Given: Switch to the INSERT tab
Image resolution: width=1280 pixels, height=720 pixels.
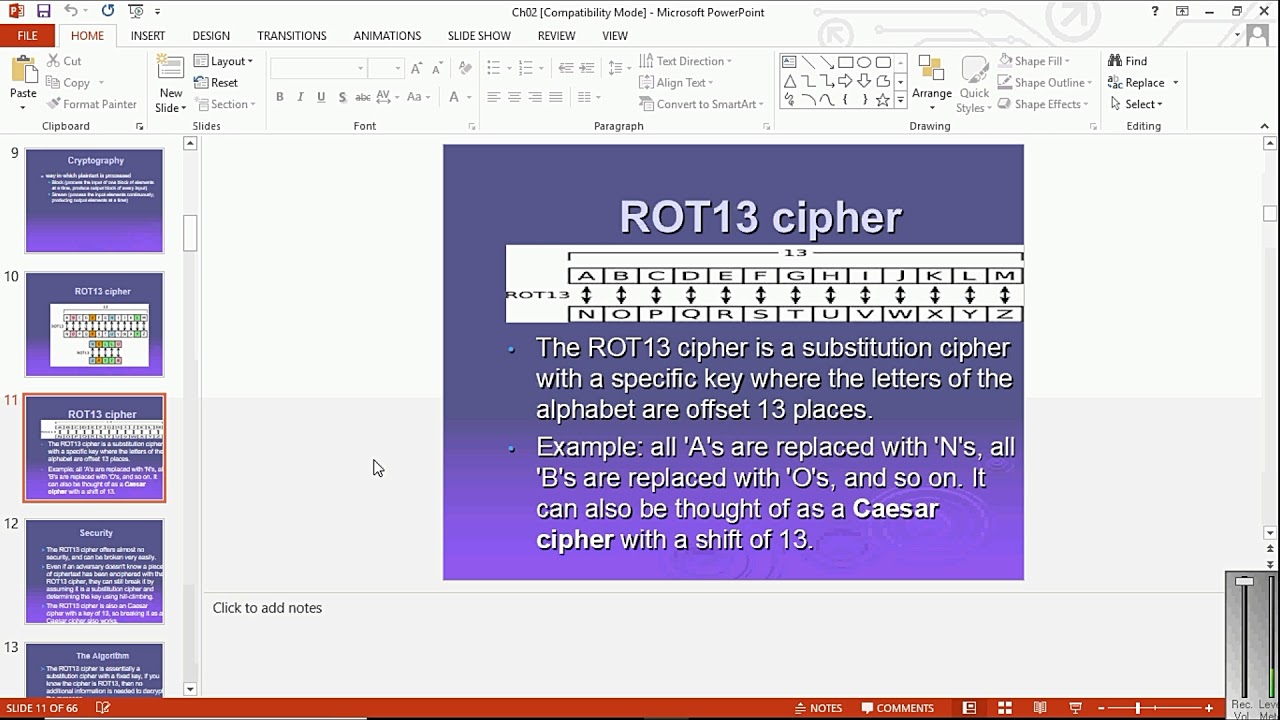Looking at the screenshot, I should pyautogui.click(x=148, y=35).
